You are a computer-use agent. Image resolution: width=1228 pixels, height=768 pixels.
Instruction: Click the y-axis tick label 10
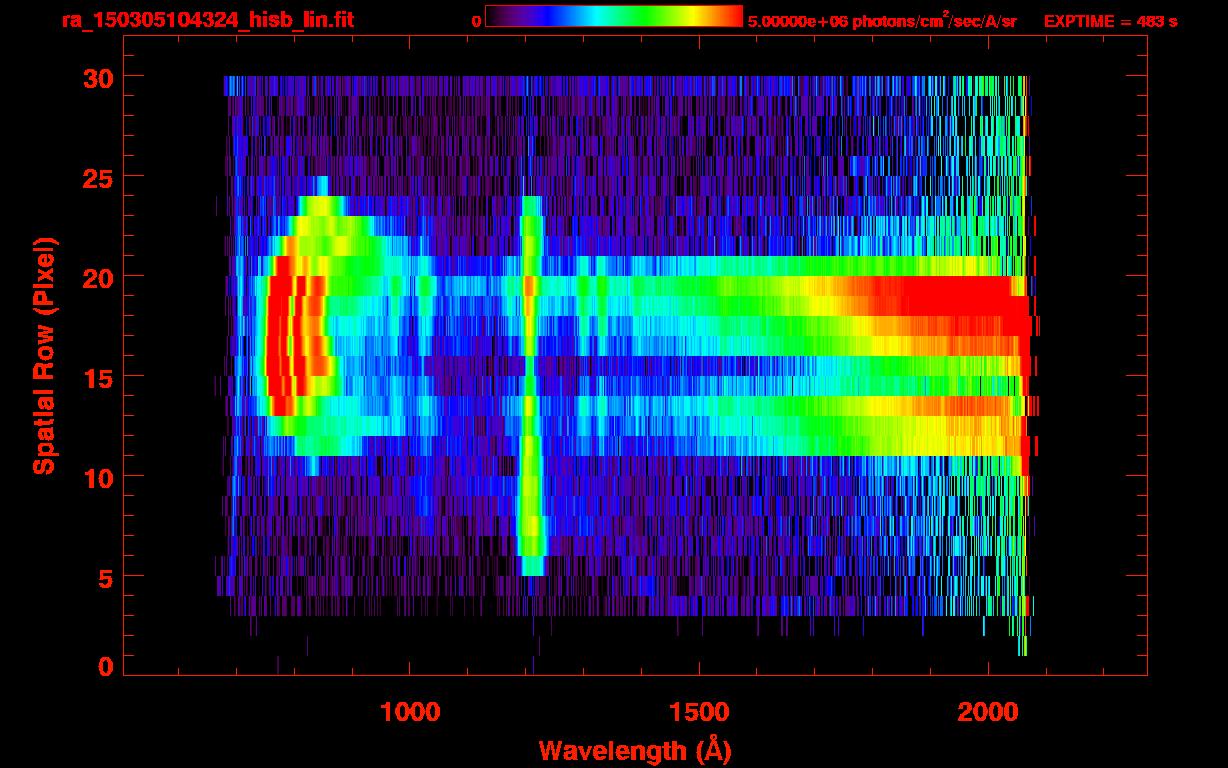click(x=98, y=477)
